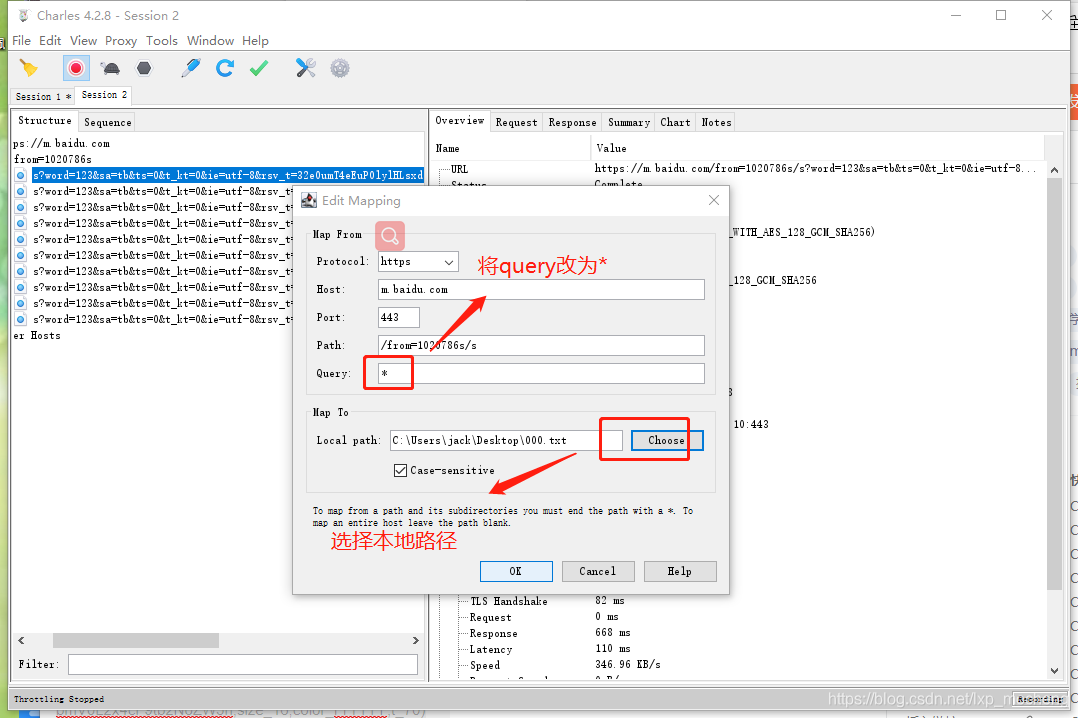This screenshot has height=718, width=1078.
Task: Click the Host field containing m.baidu.com
Action: click(x=541, y=290)
